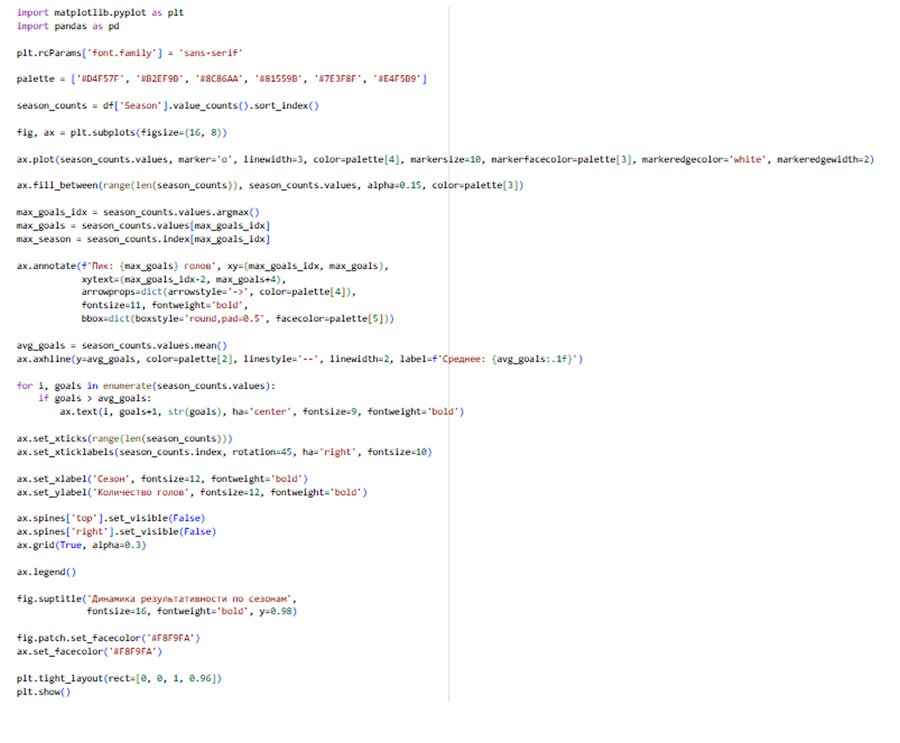The height and width of the screenshot is (743, 900).
Task: Click the "fontsize=16, fontweight='bold', y=0.98" line
Action: click(192, 612)
